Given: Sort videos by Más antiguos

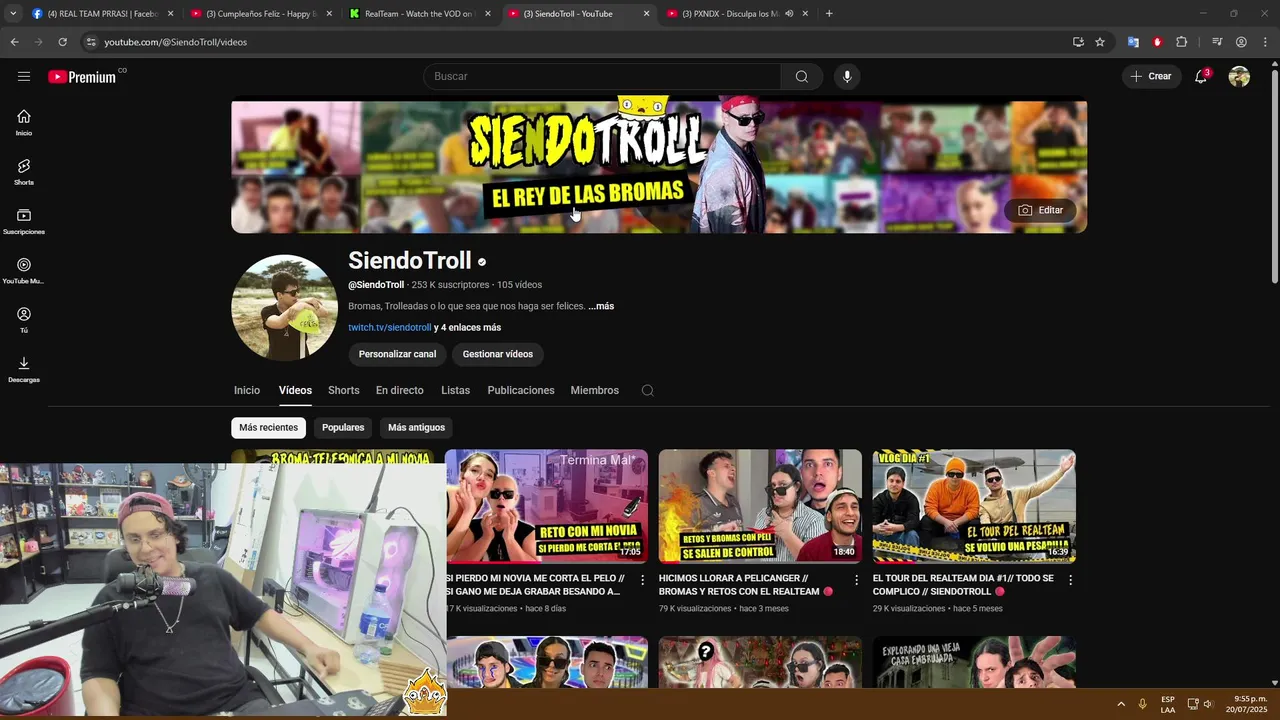Looking at the screenshot, I should point(416,427).
